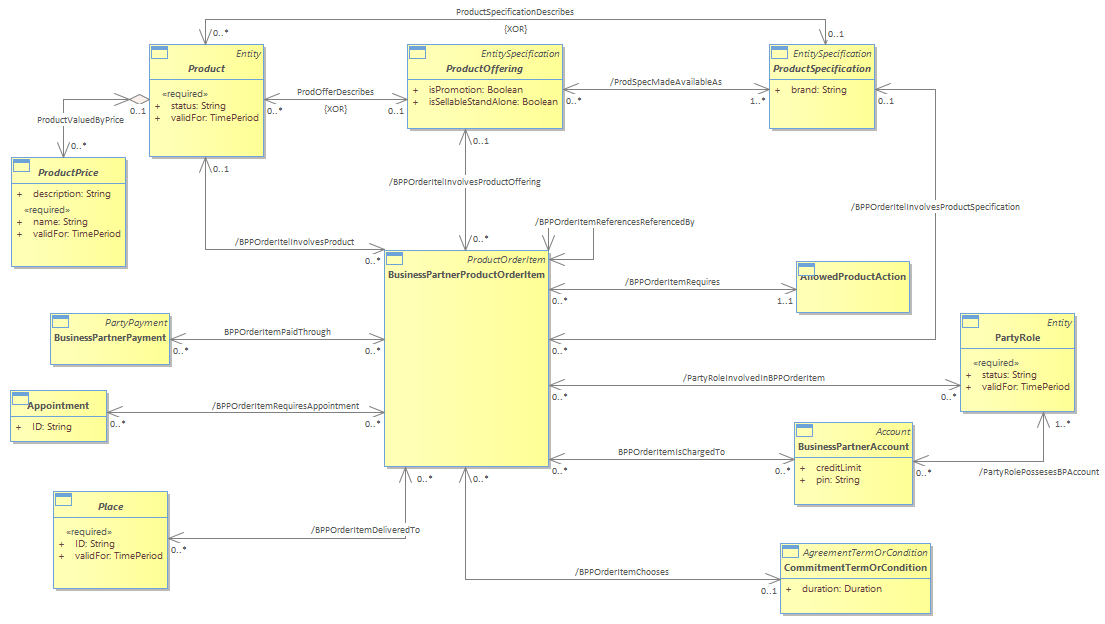This screenshot has height=624, width=1105.
Task: Select the ProductOffering class title
Action: pyautogui.click(x=484, y=68)
